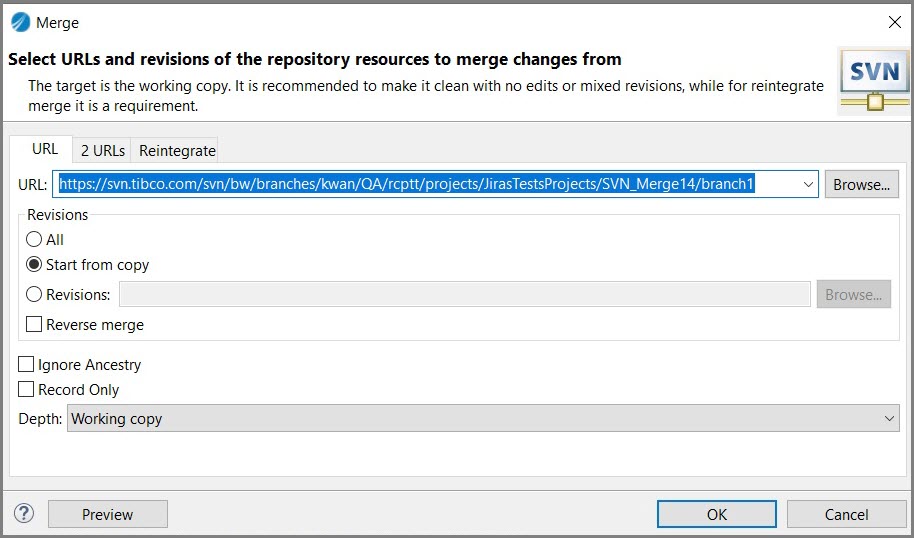Toggle the Ignore Ancestry checkbox
914x538 pixels.
click(27, 365)
